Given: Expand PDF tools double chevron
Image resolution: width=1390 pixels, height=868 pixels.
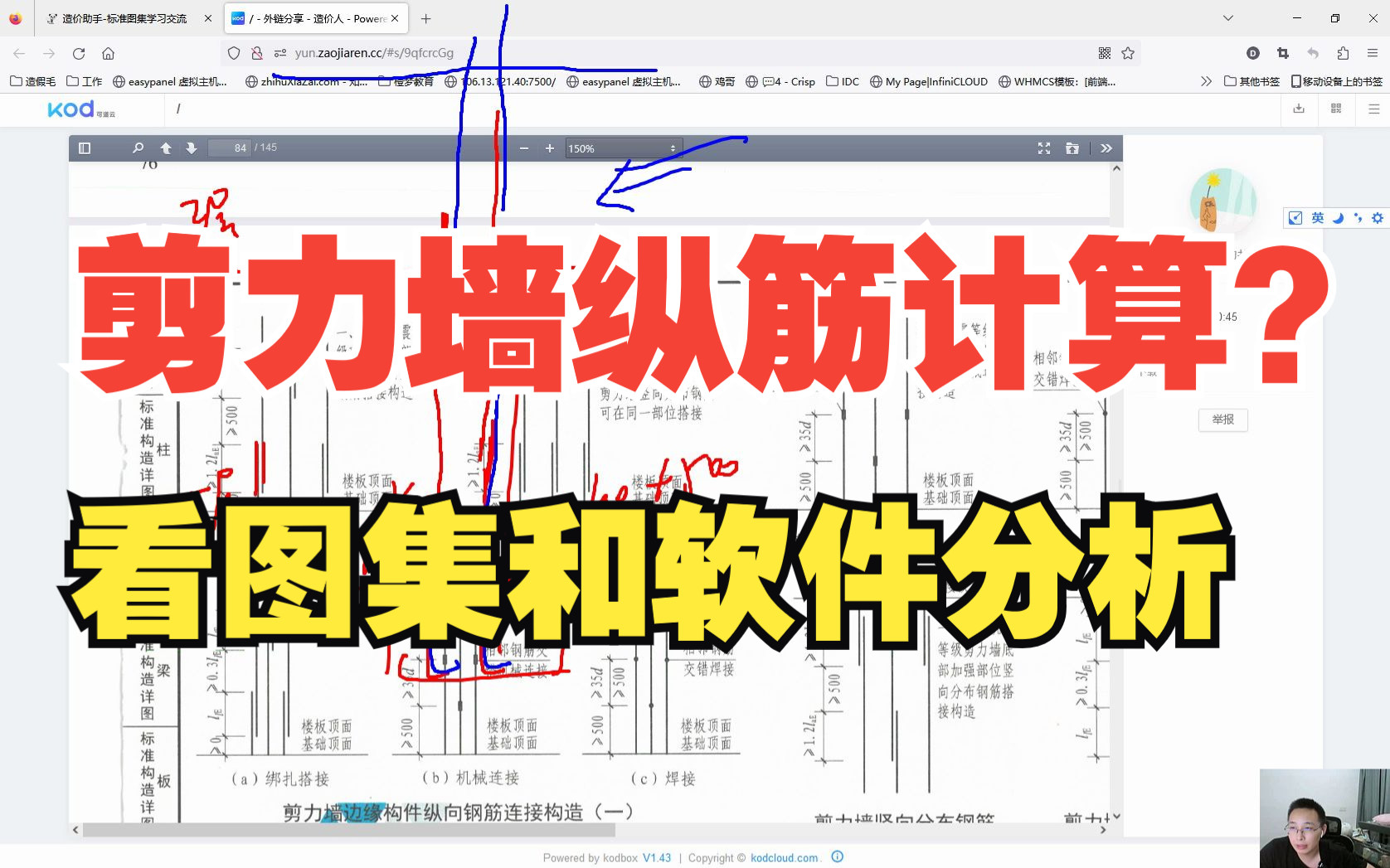Looking at the screenshot, I should pos(1106,148).
